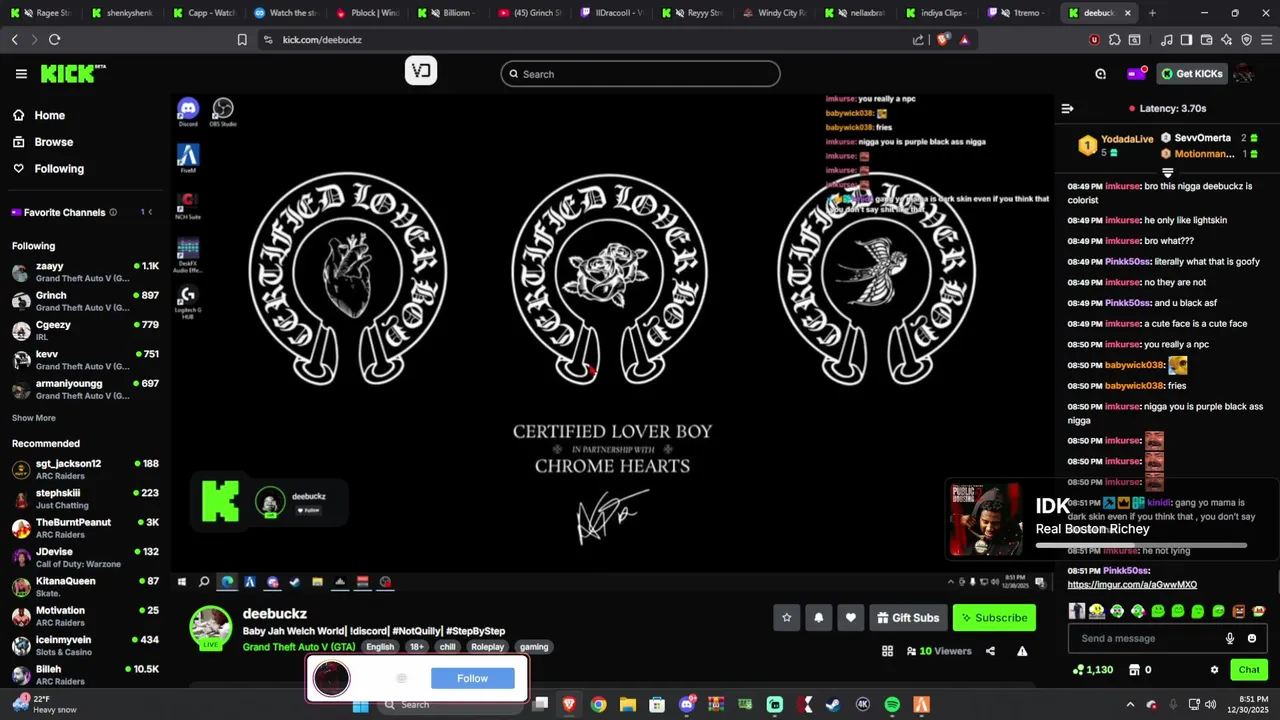
Task: Open Spotify from the taskbar
Action: point(892,705)
